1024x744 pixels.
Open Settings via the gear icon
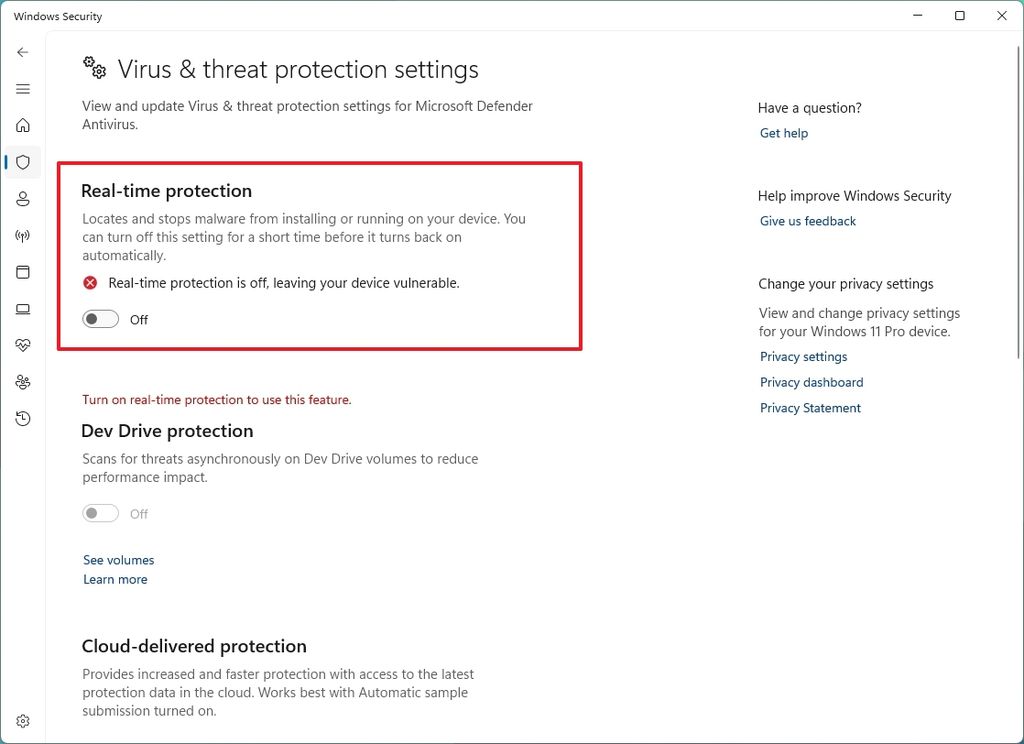tap(22, 720)
